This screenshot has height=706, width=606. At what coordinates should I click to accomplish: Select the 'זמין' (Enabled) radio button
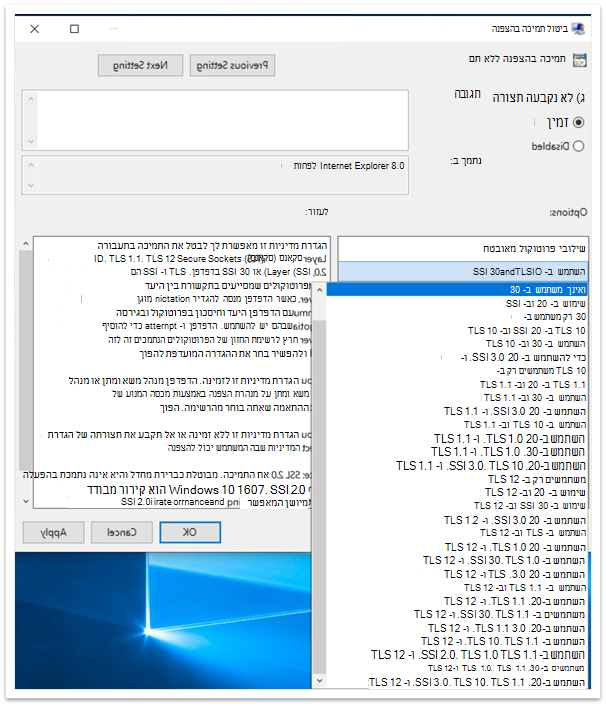579,122
